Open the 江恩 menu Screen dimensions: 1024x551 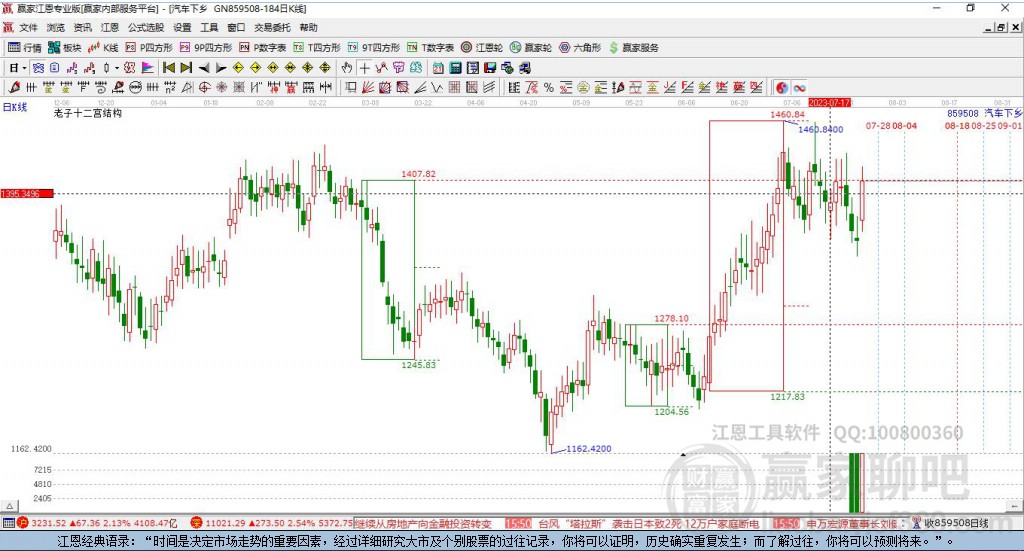[x=110, y=28]
